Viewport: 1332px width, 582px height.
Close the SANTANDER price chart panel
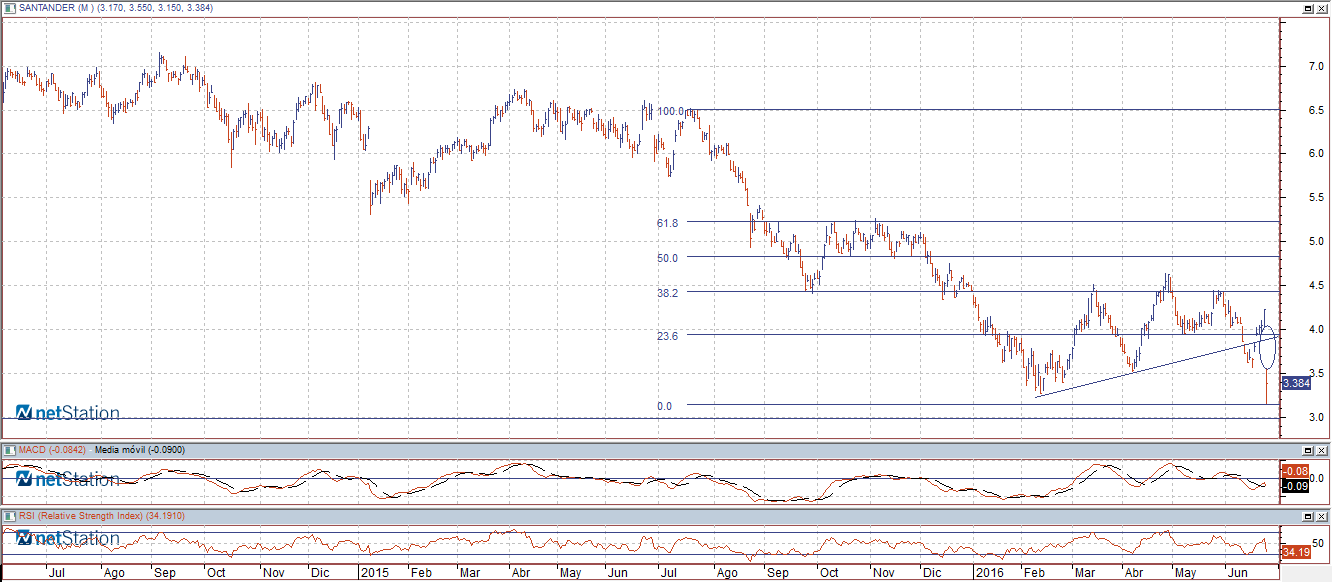click(1321, 8)
